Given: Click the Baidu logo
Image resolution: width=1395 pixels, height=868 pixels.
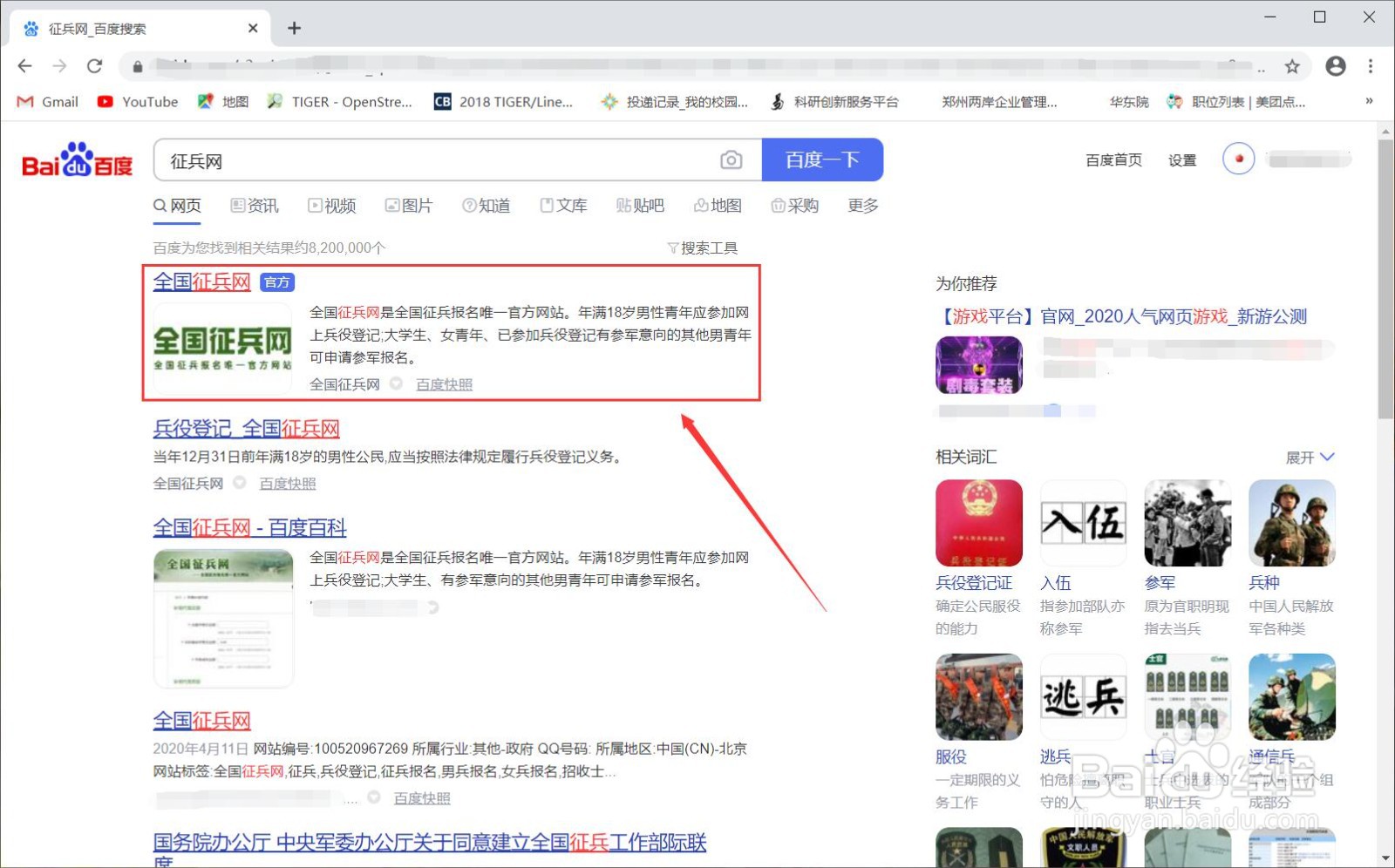Looking at the screenshot, I should [78, 160].
